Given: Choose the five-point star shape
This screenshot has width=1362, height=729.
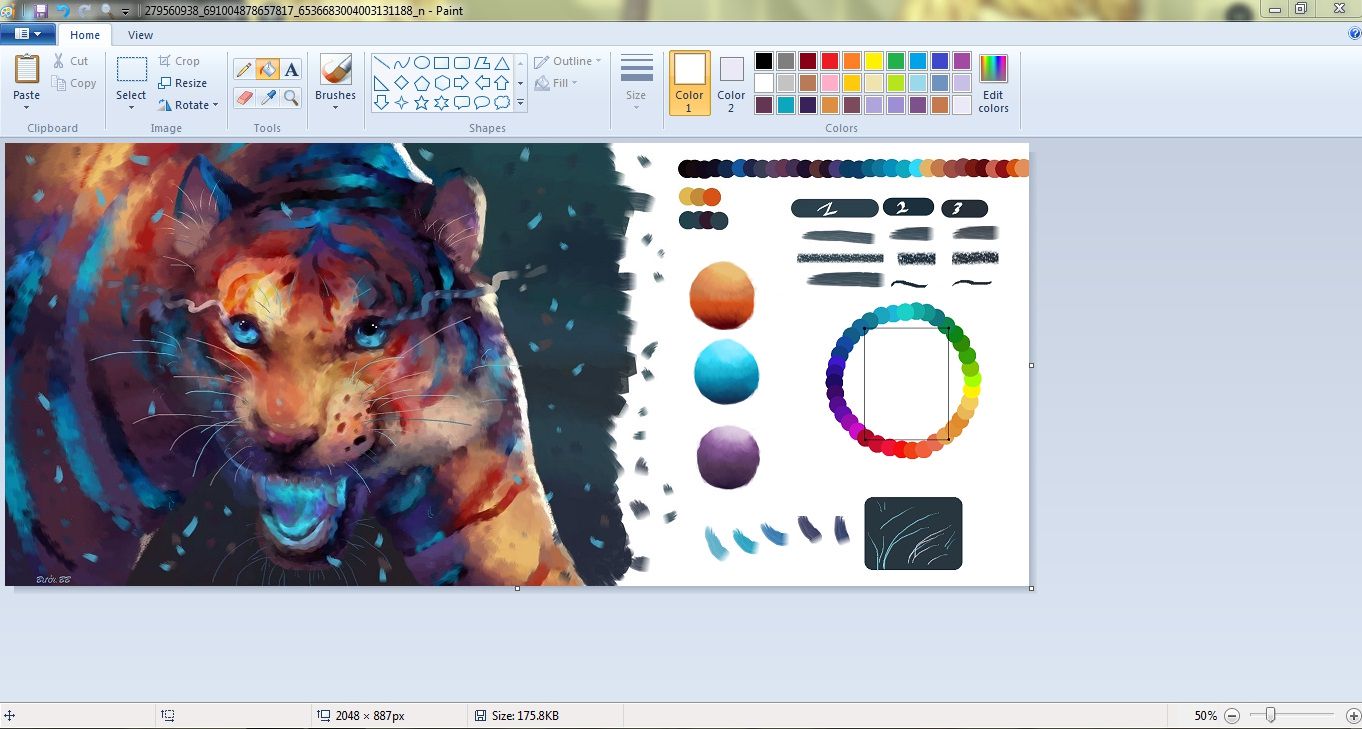Looking at the screenshot, I should coord(422,102).
